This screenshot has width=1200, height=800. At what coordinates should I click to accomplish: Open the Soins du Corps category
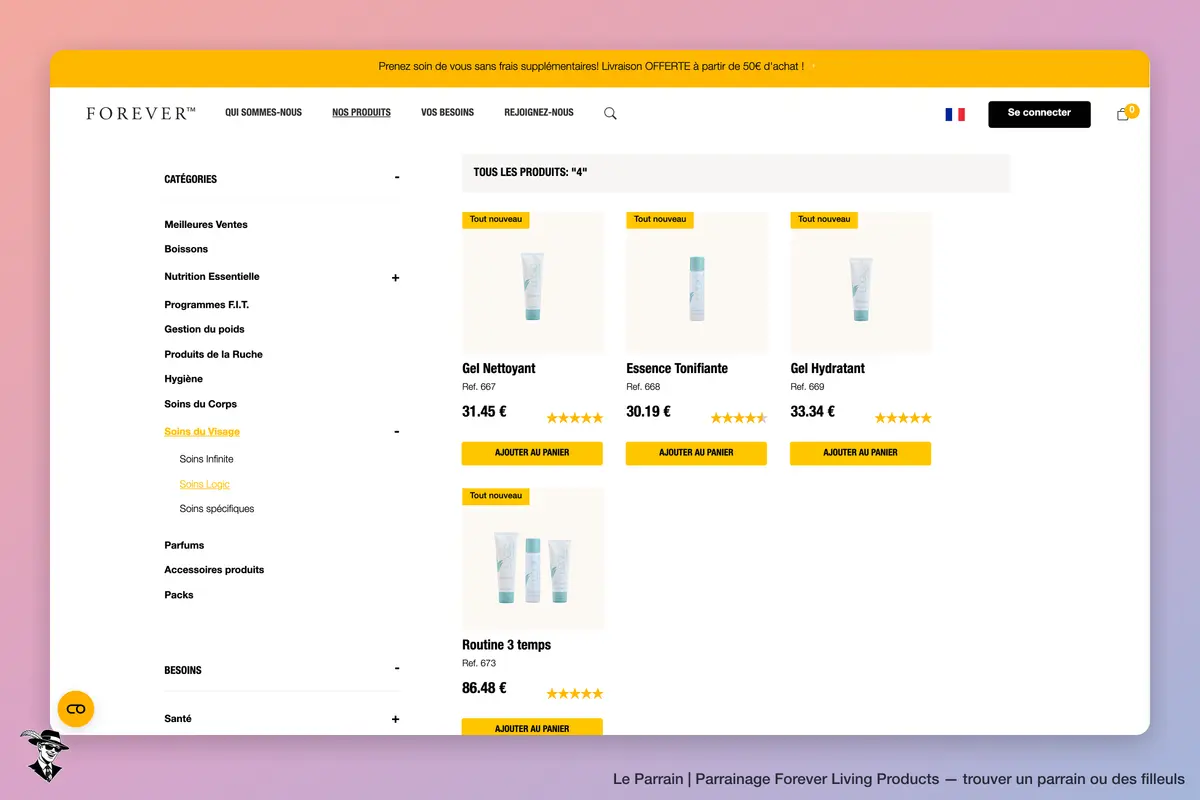coord(200,404)
